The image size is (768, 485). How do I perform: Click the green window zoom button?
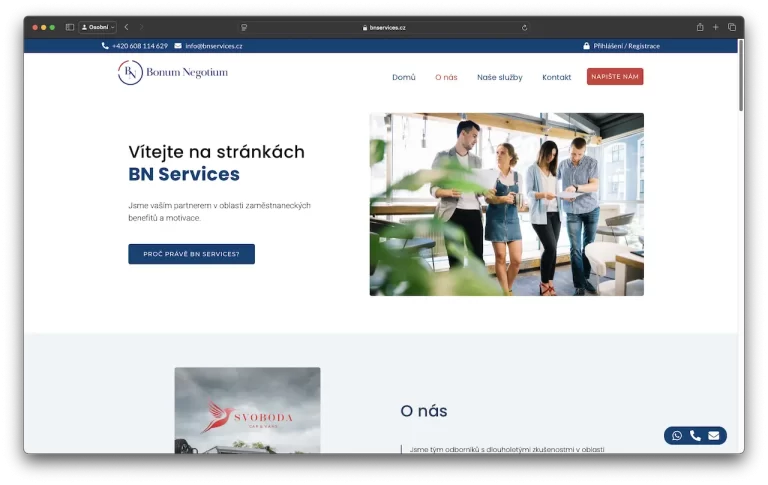(x=52, y=27)
